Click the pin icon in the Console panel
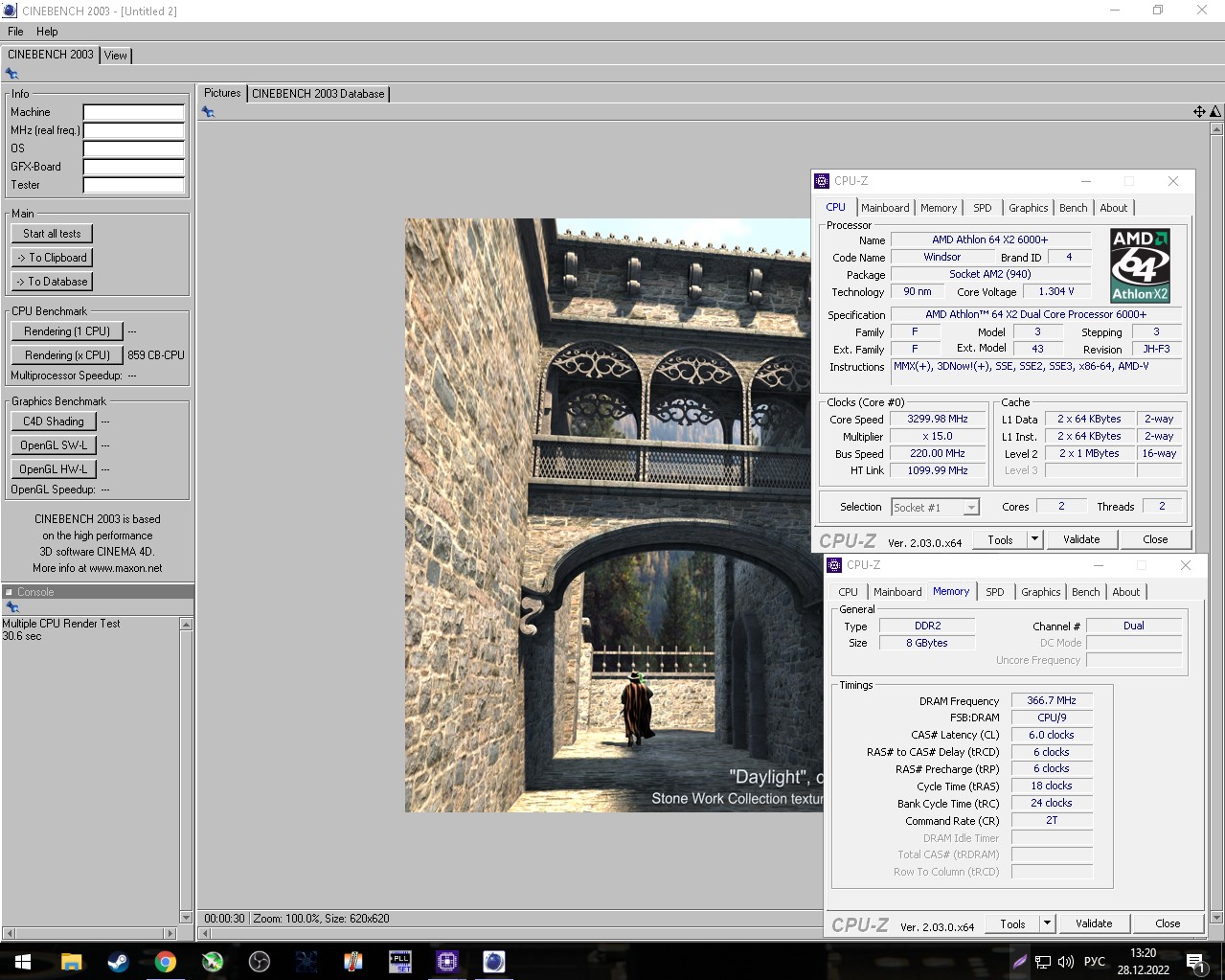This screenshot has width=1225, height=980. tap(12, 607)
